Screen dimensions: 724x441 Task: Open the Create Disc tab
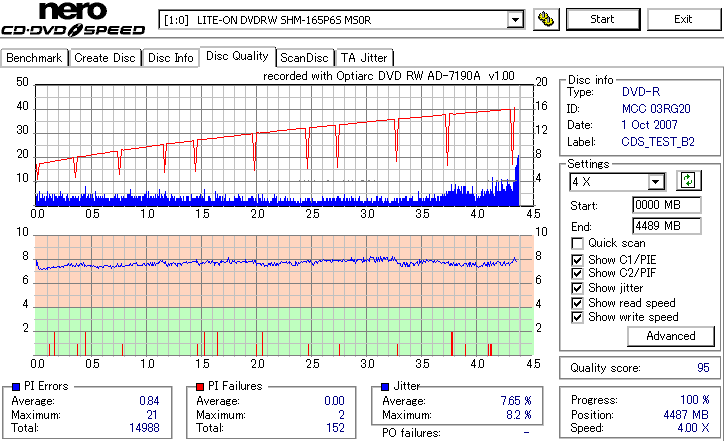click(x=105, y=58)
